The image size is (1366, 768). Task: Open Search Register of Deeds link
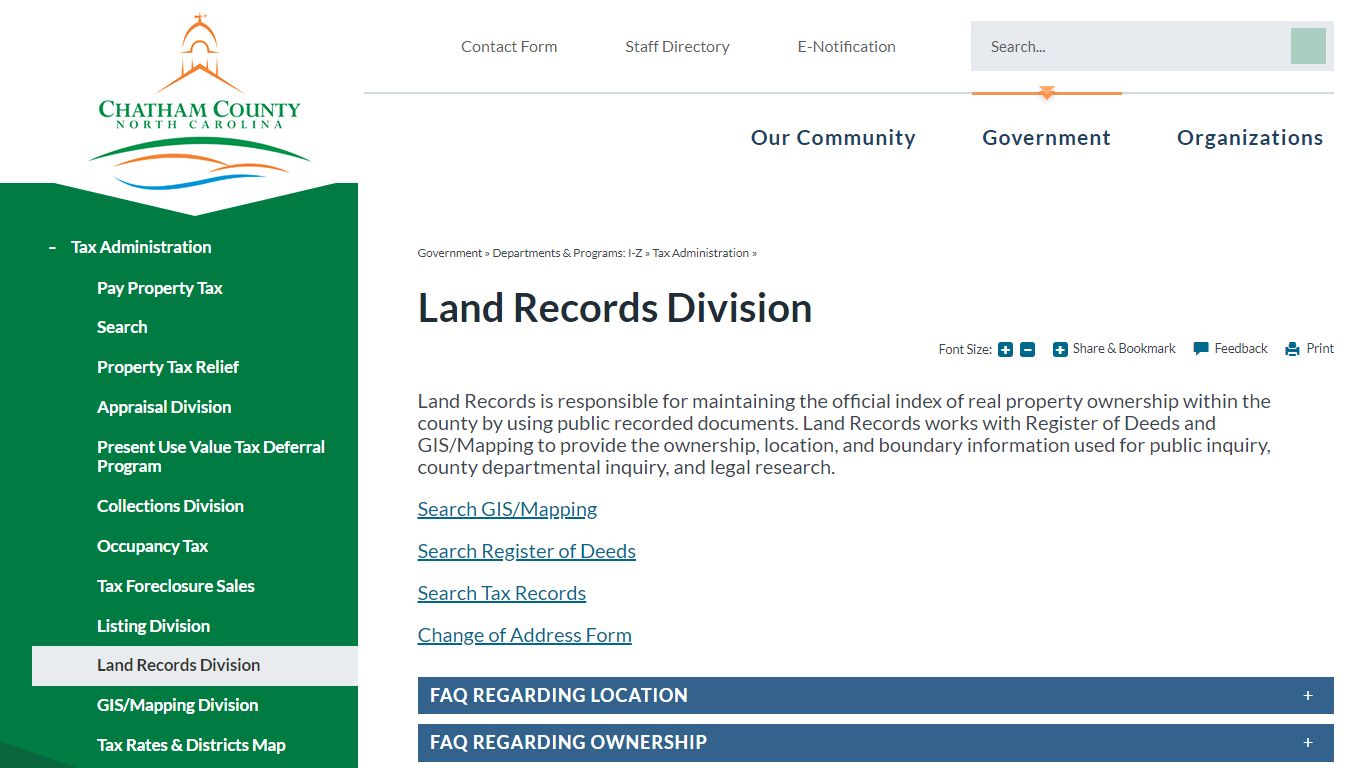pos(527,551)
